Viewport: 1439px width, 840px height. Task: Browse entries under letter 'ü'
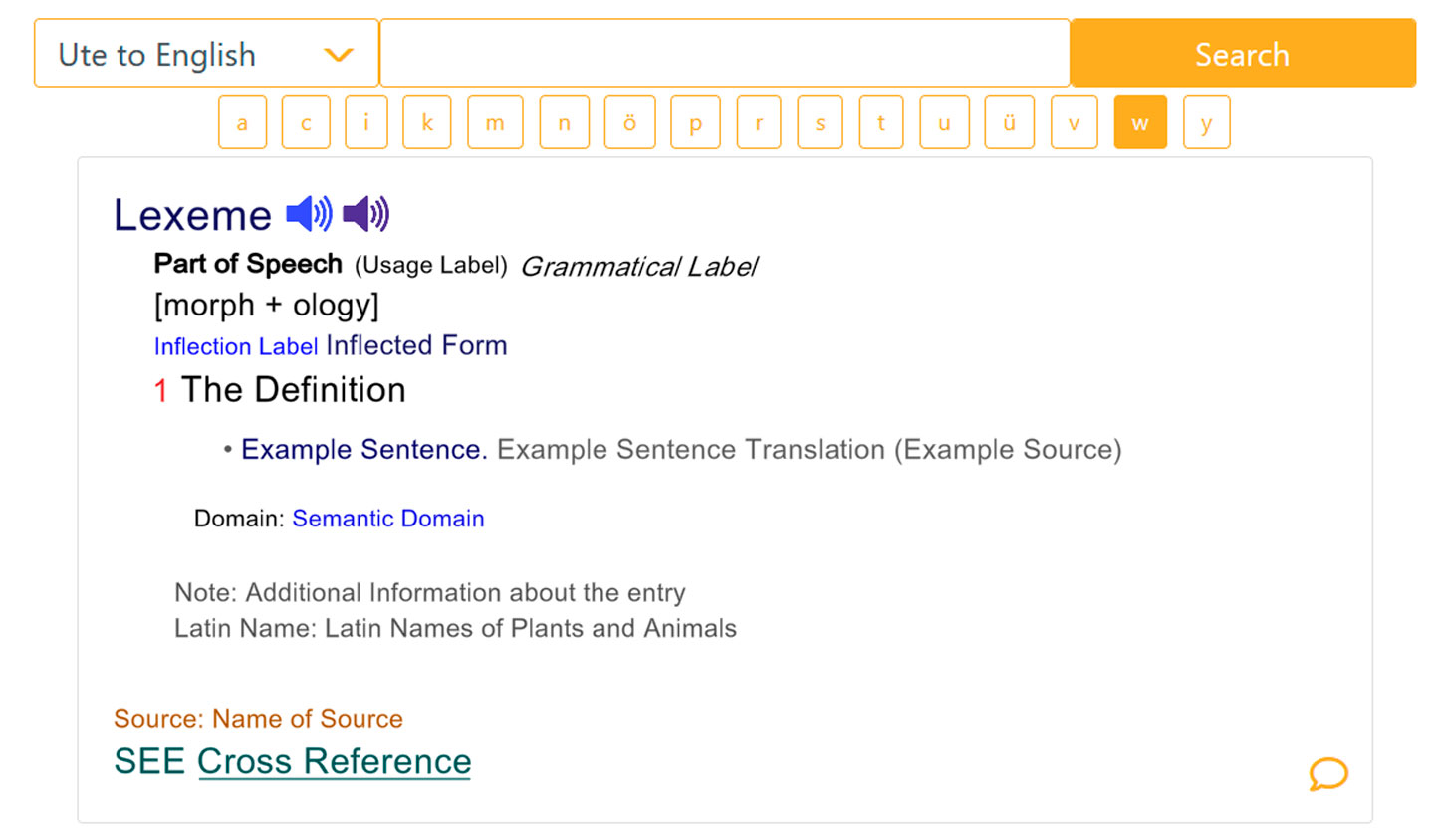(x=1009, y=121)
